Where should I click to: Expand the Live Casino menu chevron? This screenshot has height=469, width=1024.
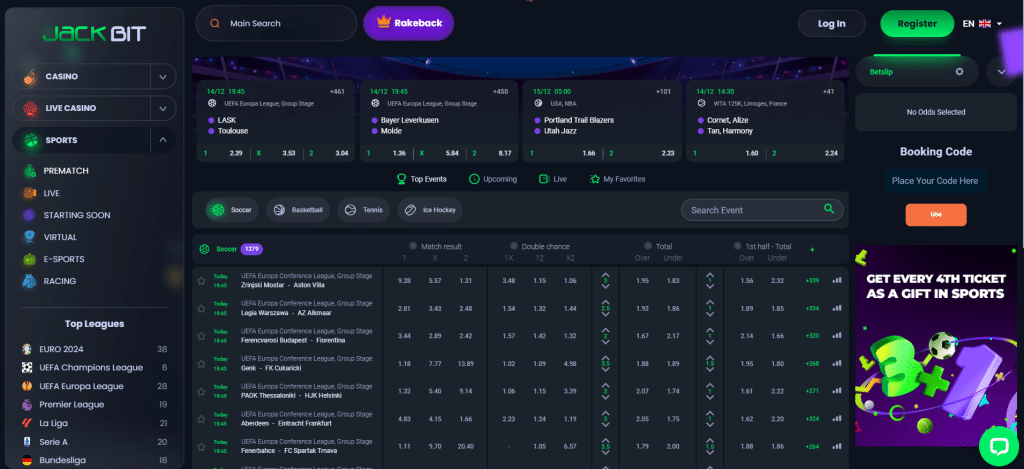tap(163, 108)
